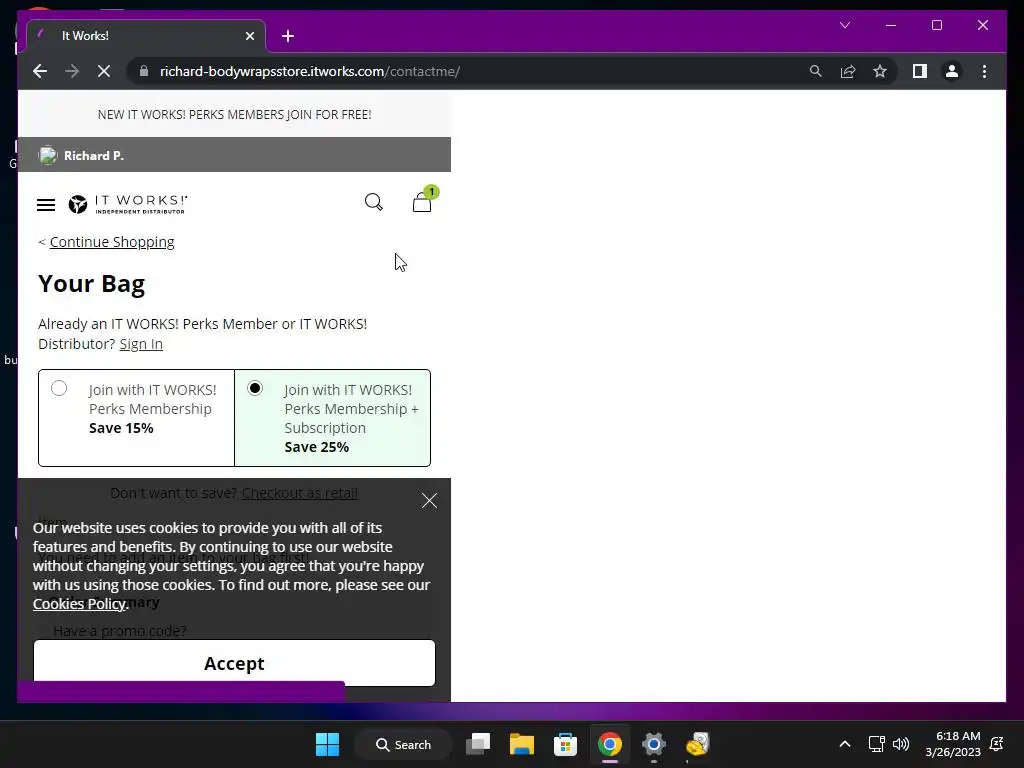This screenshot has width=1024, height=768.
Task: Open the site search magnifier icon
Action: (x=374, y=202)
